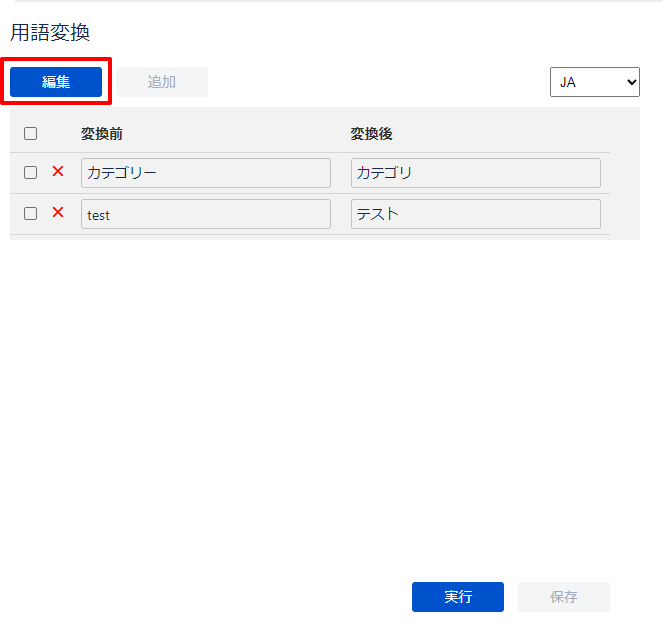This screenshot has width=663, height=634.
Task: Click the greyed-out 追加 button
Action: click(x=162, y=82)
